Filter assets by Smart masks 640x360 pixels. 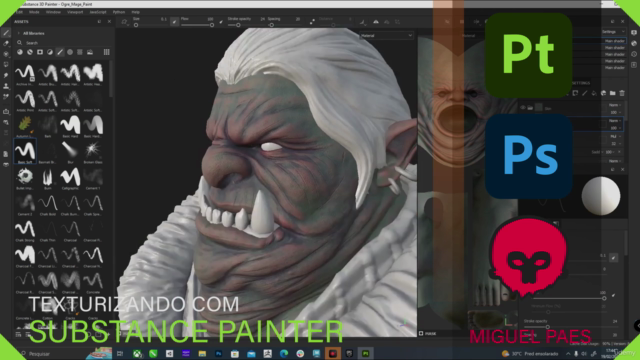point(40,52)
